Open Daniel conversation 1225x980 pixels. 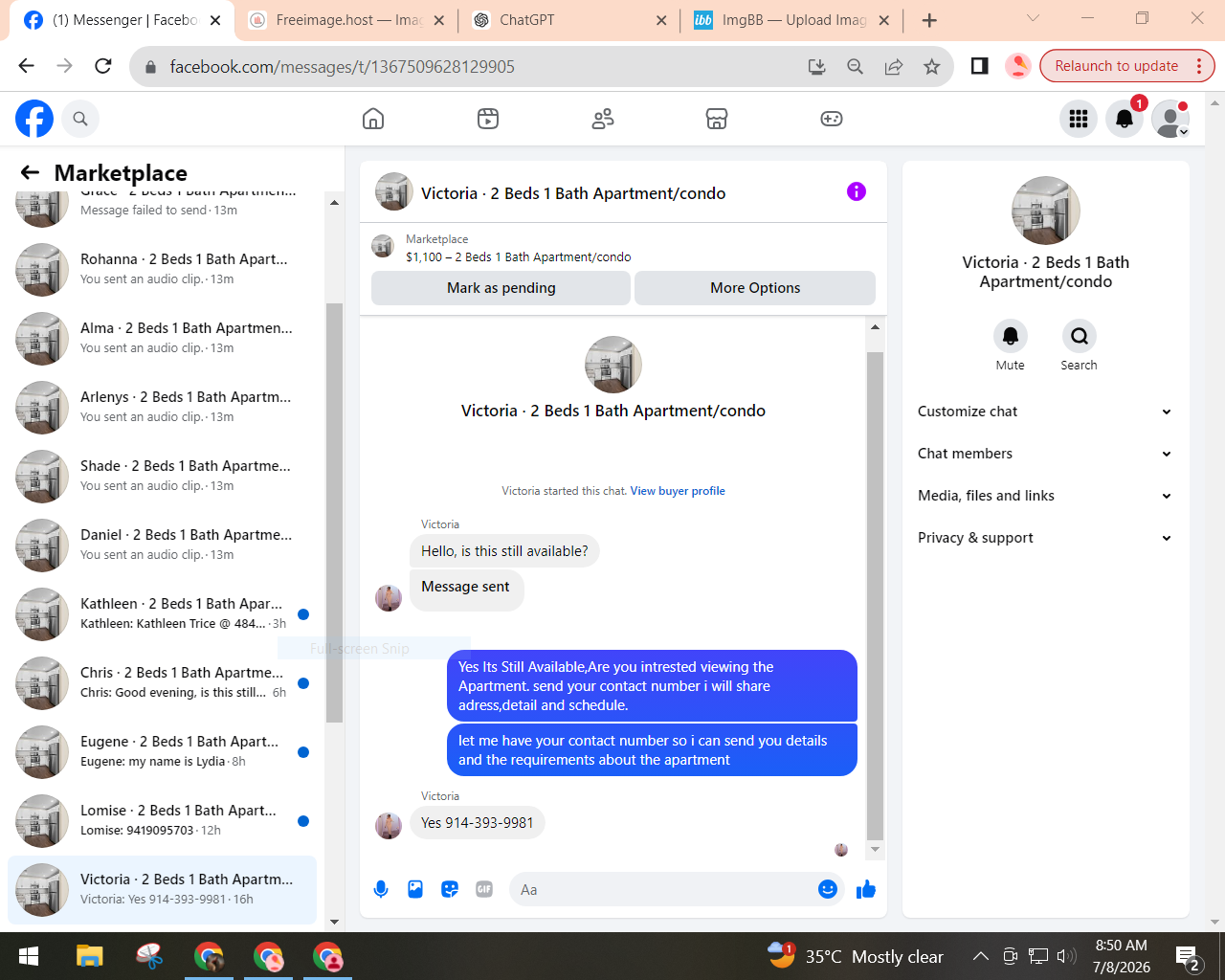(163, 546)
